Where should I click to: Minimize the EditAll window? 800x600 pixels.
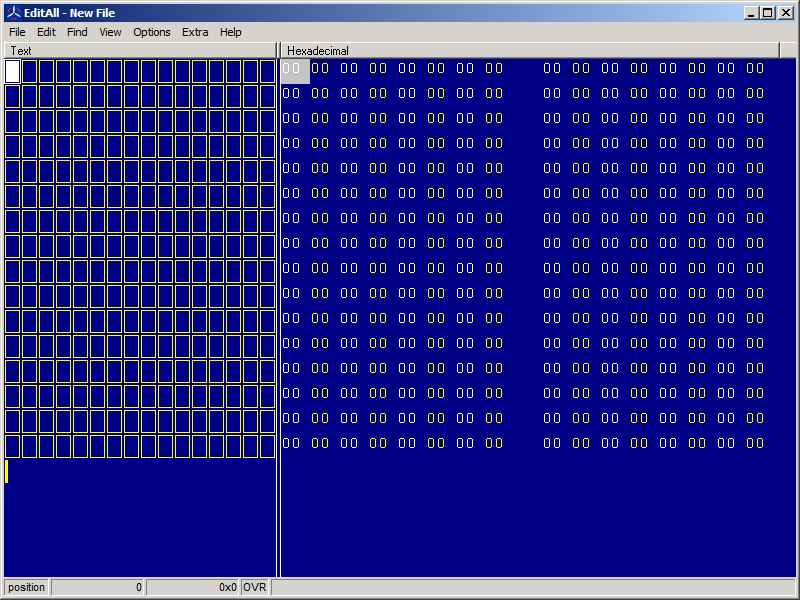(x=751, y=13)
